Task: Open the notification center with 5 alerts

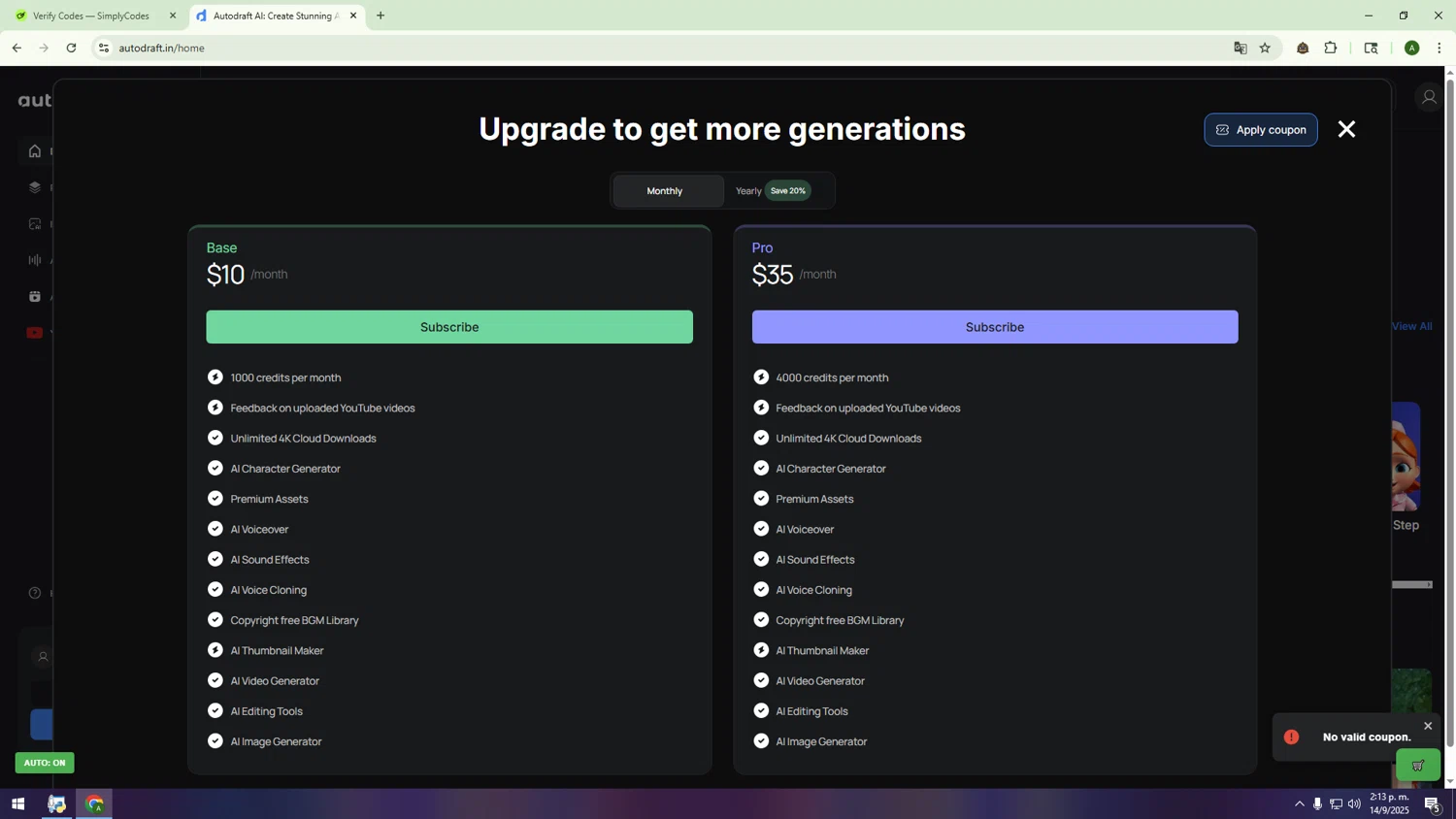Action: pos(1432,803)
